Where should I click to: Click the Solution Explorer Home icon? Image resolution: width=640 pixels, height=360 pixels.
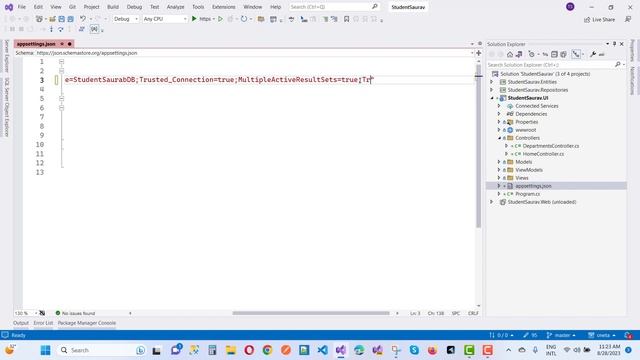coord(510,54)
